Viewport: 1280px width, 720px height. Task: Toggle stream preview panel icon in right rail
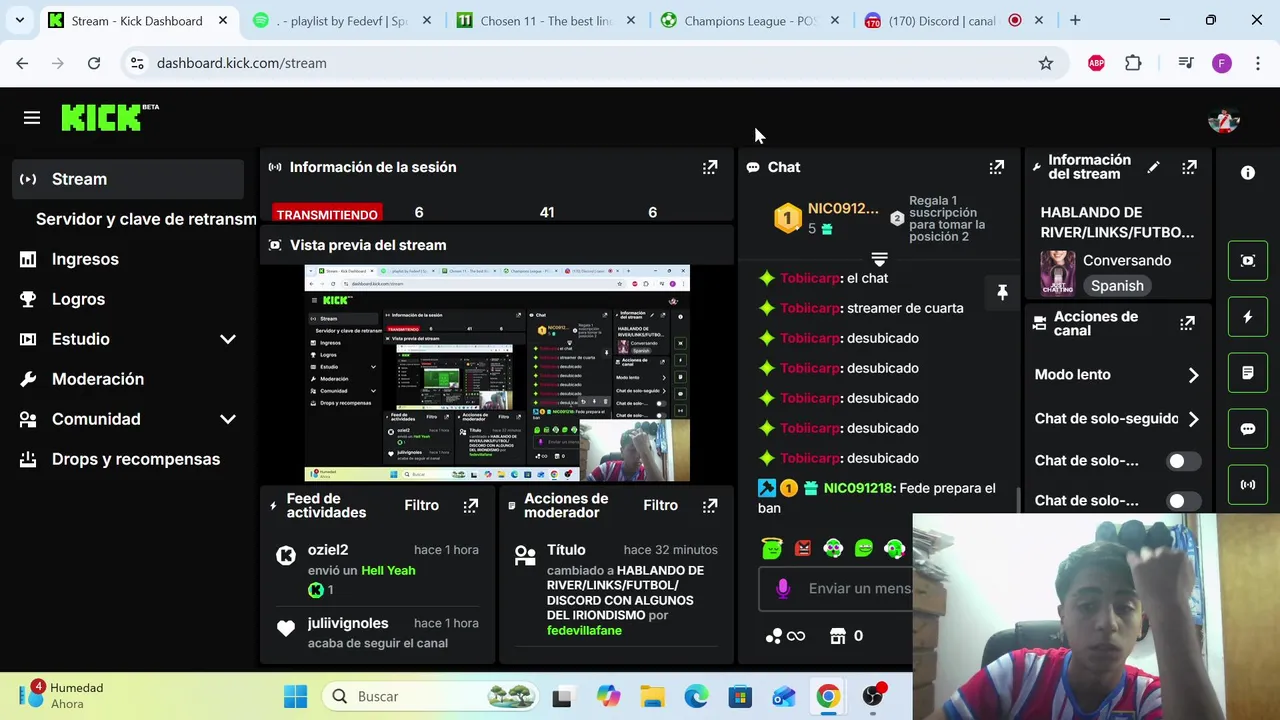pyautogui.click(x=1248, y=261)
